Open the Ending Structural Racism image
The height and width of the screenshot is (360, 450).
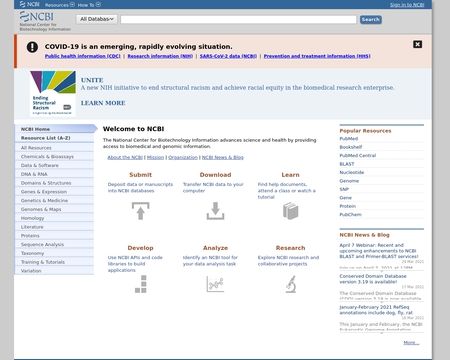(53, 93)
